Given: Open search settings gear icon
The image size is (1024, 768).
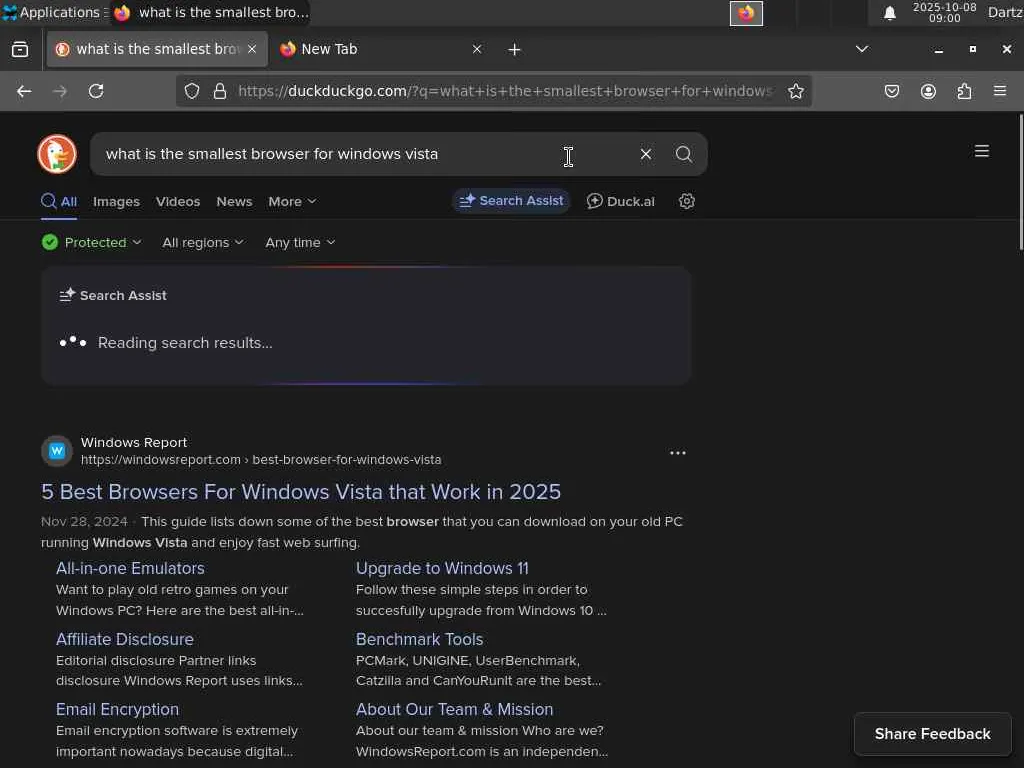Looking at the screenshot, I should [686, 201].
